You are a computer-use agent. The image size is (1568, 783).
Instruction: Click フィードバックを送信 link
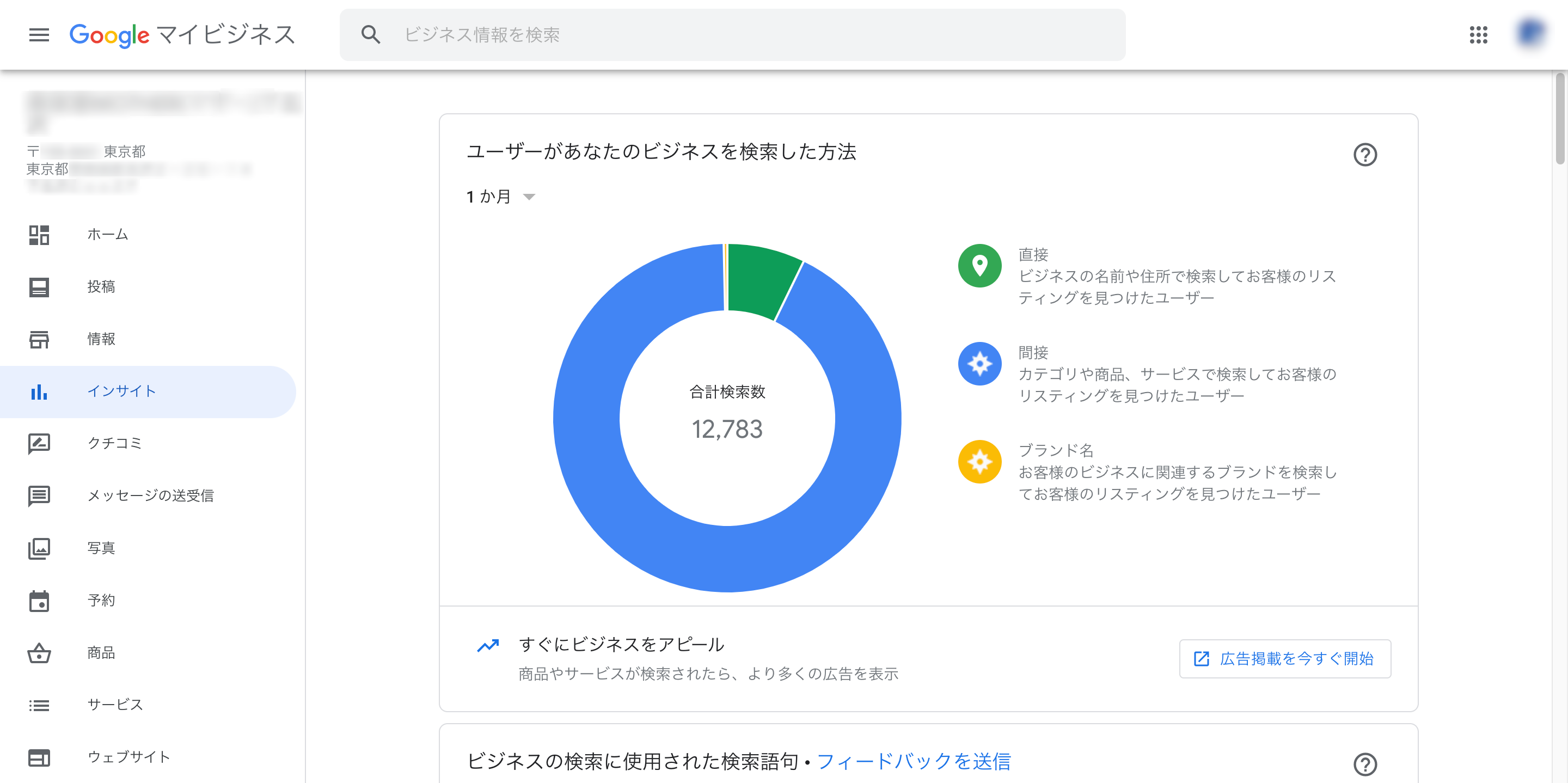pos(914,762)
